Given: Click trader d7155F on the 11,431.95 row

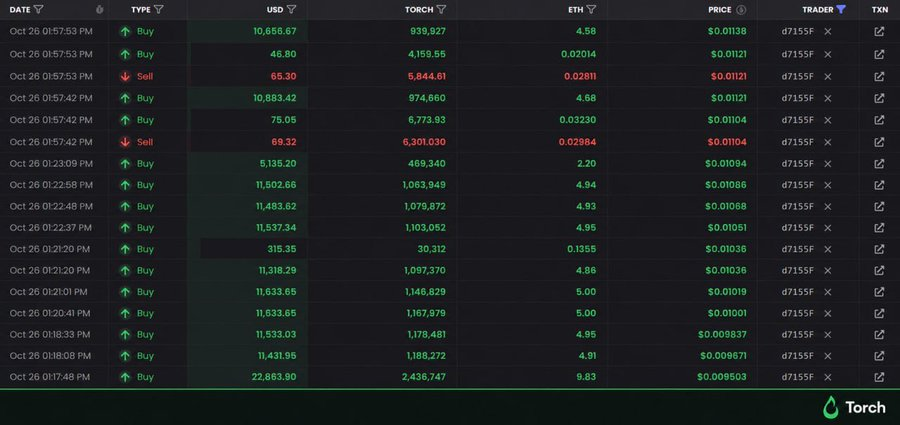Looking at the screenshot, I should pos(797,356).
